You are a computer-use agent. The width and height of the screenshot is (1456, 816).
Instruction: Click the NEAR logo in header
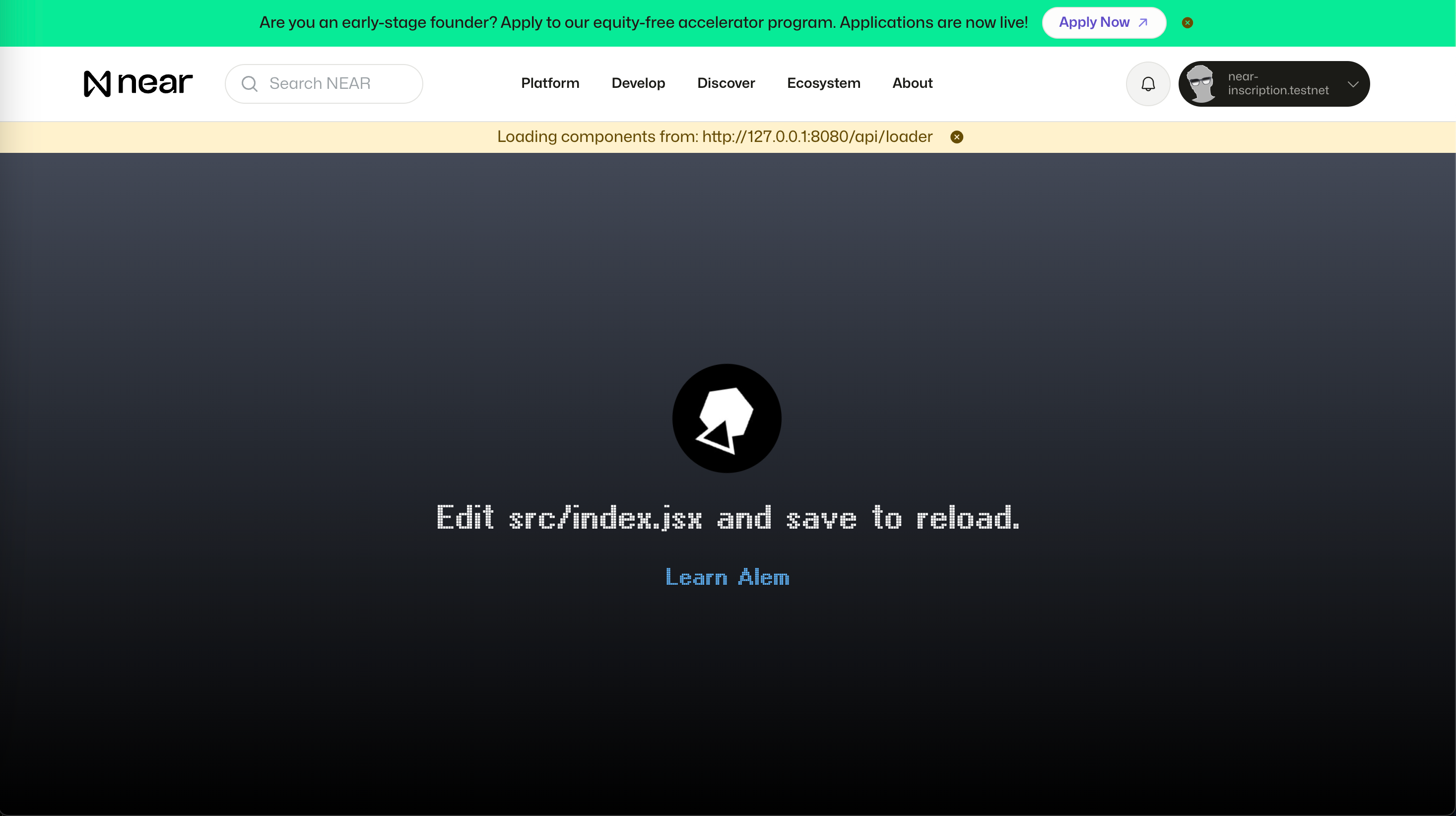(138, 84)
